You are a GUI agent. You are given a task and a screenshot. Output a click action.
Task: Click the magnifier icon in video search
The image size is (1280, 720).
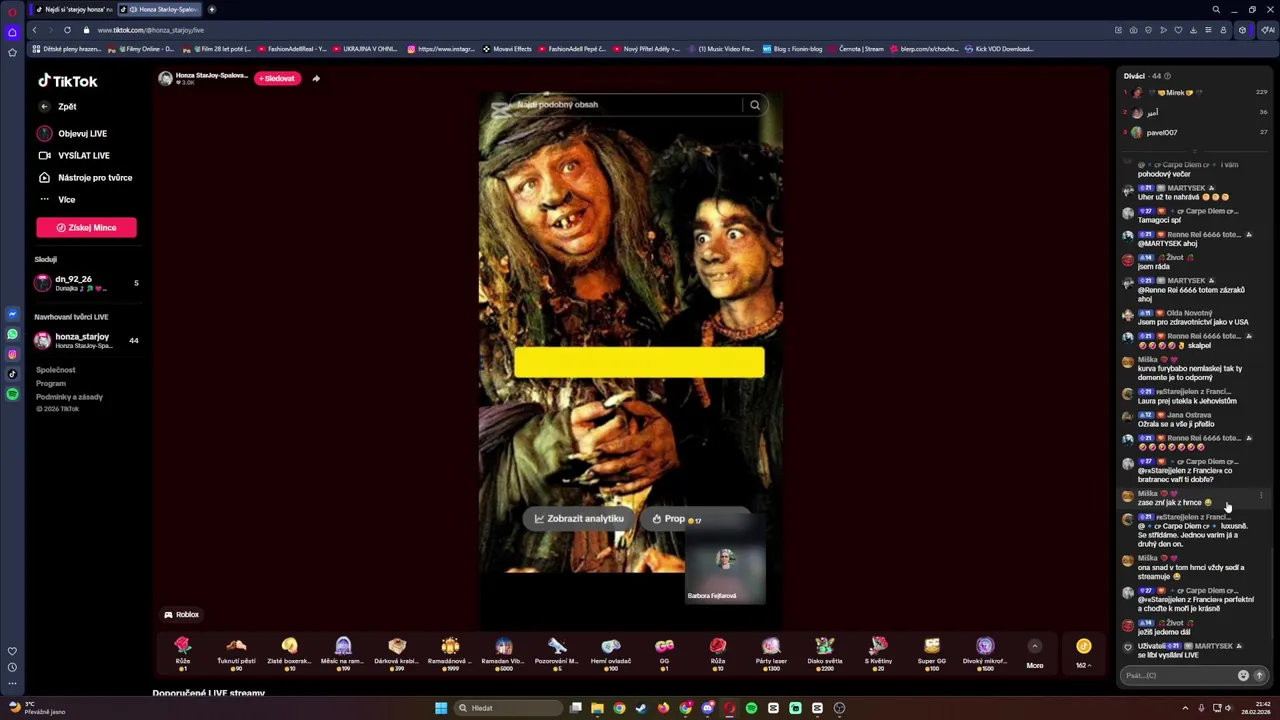point(755,104)
